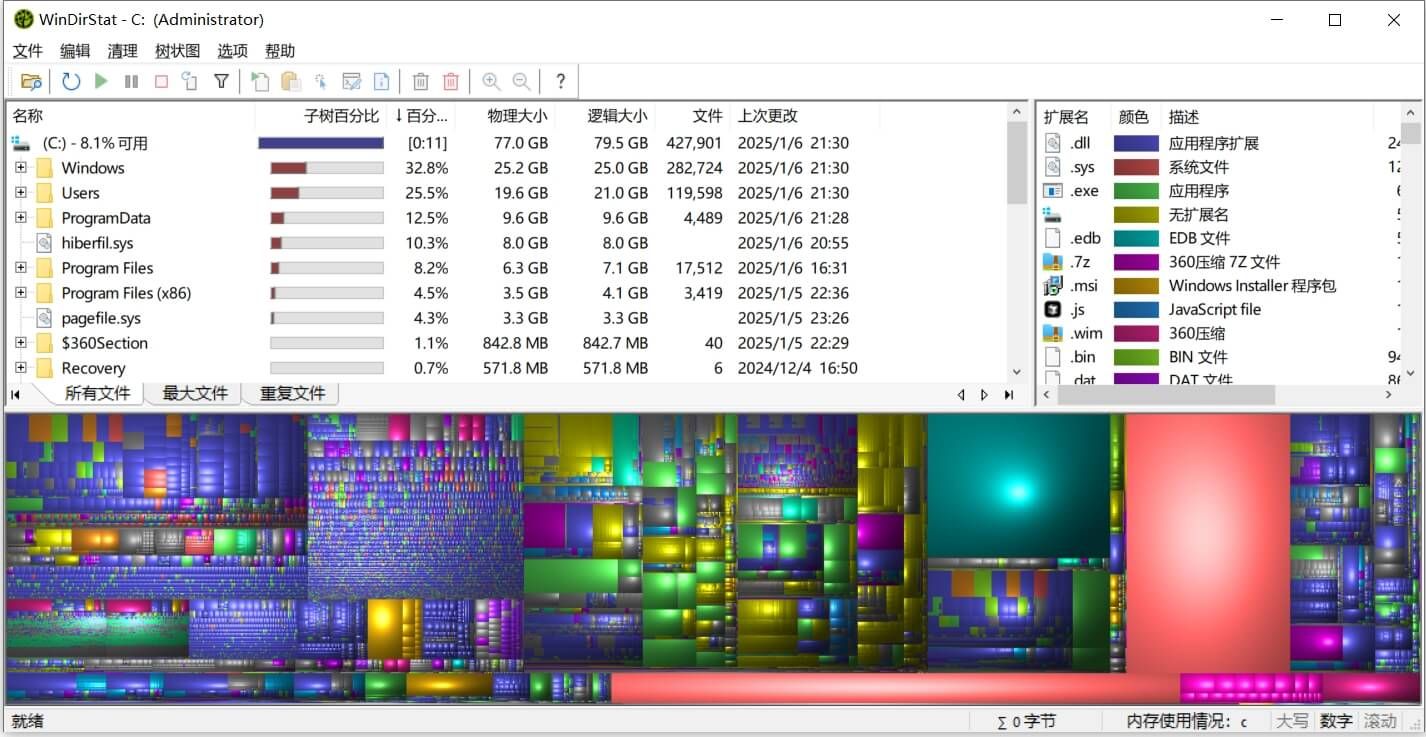Viewport: 1426px width, 737px height.
Task: Click the C: drive icon in the tree
Action: (x=20, y=143)
